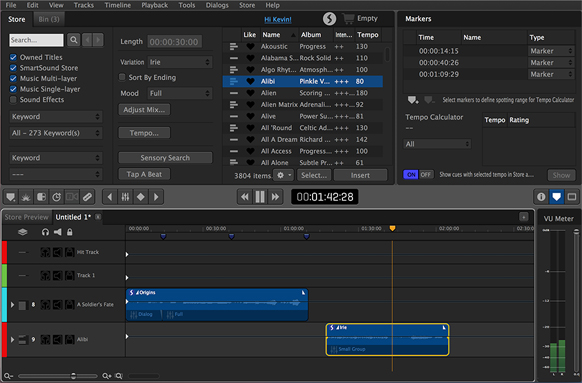Open the All - 273 Keyword(s) dropdown
This screenshot has height=383, width=582.
point(55,133)
